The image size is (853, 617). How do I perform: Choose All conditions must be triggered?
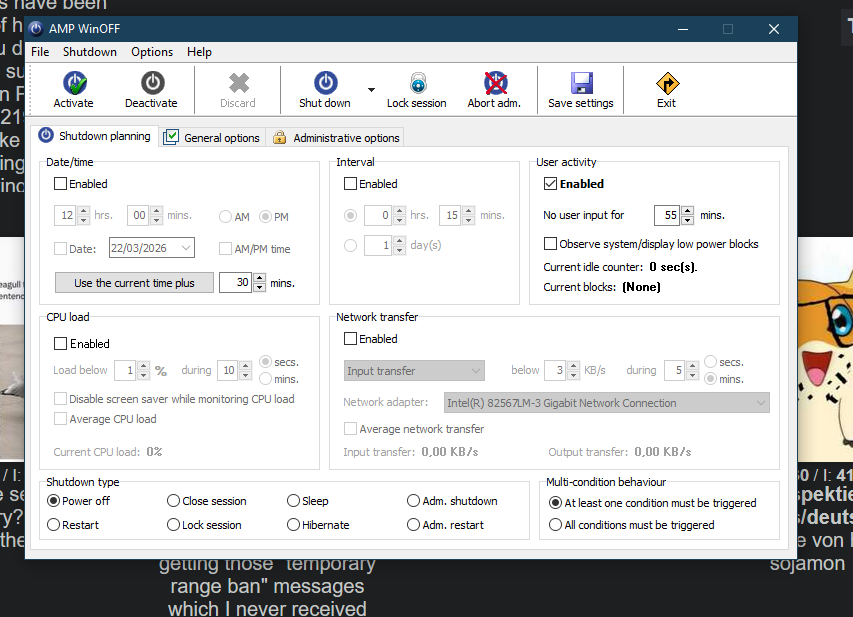click(x=555, y=525)
